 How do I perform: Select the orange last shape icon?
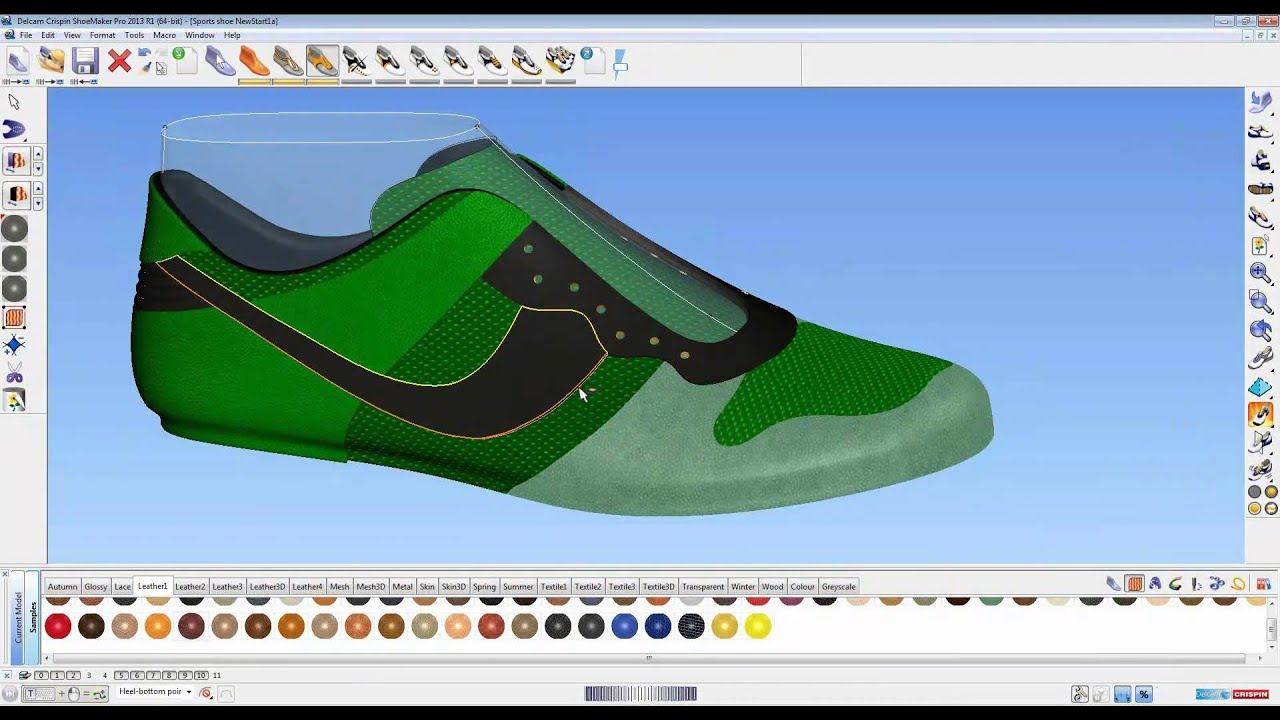pyautogui.click(x=254, y=62)
